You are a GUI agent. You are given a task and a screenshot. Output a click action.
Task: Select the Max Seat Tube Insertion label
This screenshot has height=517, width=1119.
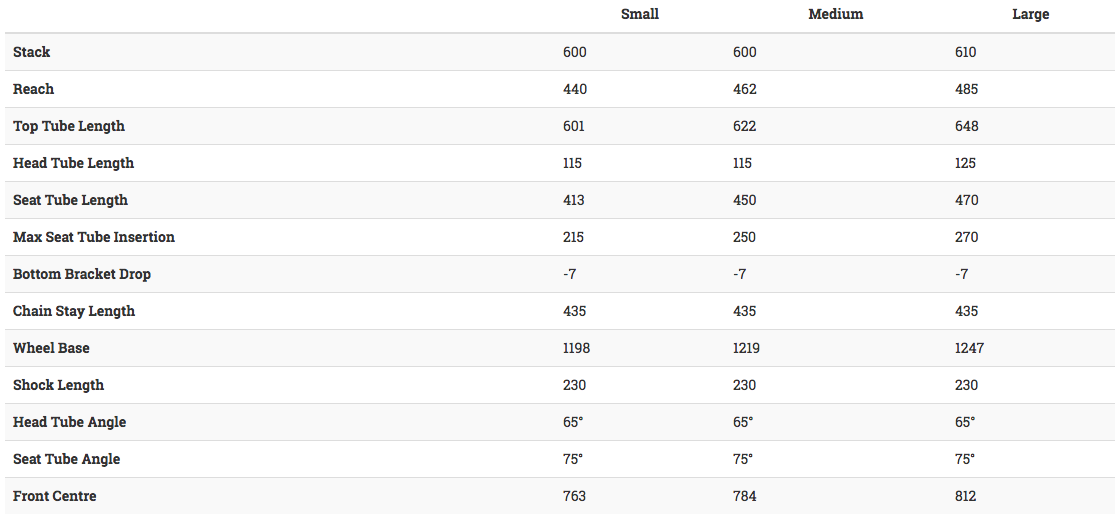(94, 237)
